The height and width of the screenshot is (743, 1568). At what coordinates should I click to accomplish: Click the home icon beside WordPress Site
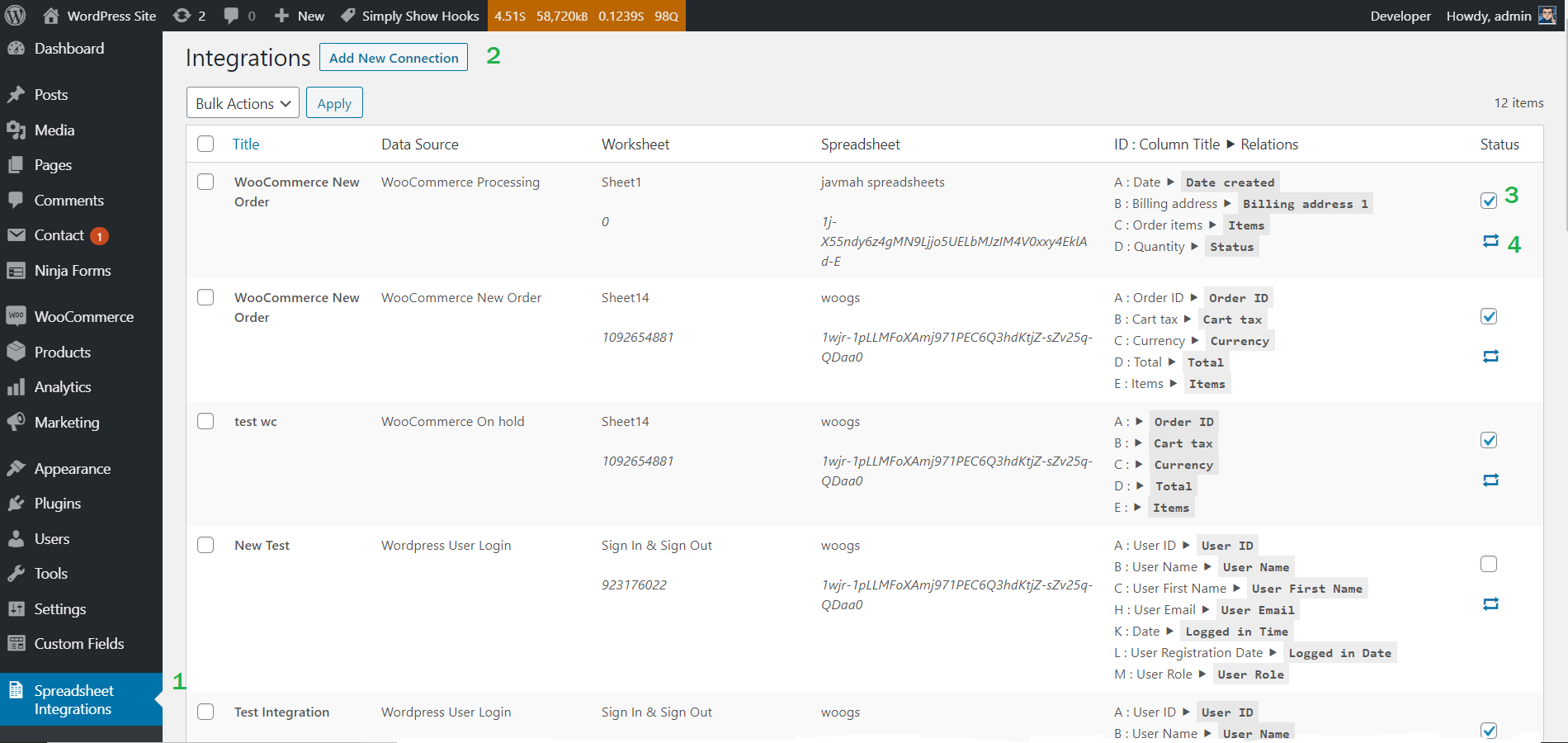click(x=51, y=16)
